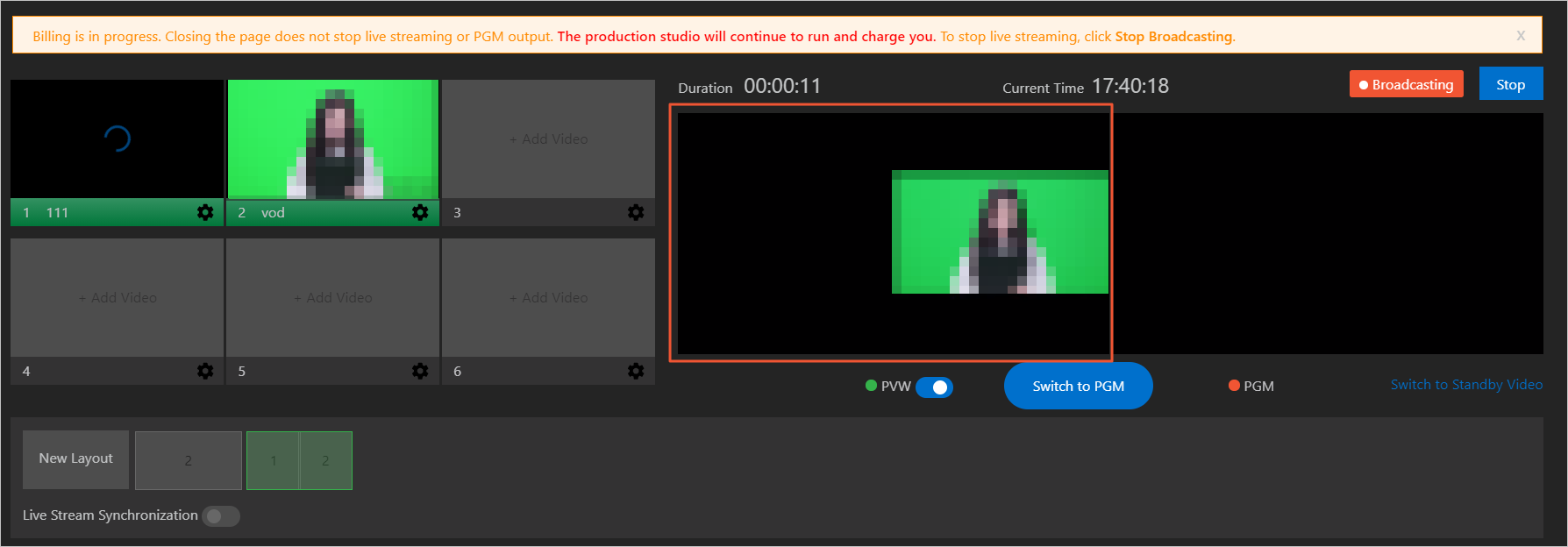Add Video to channel 3 slot
Image resolution: width=1568 pixels, height=547 pixels.
click(x=548, y=139)
